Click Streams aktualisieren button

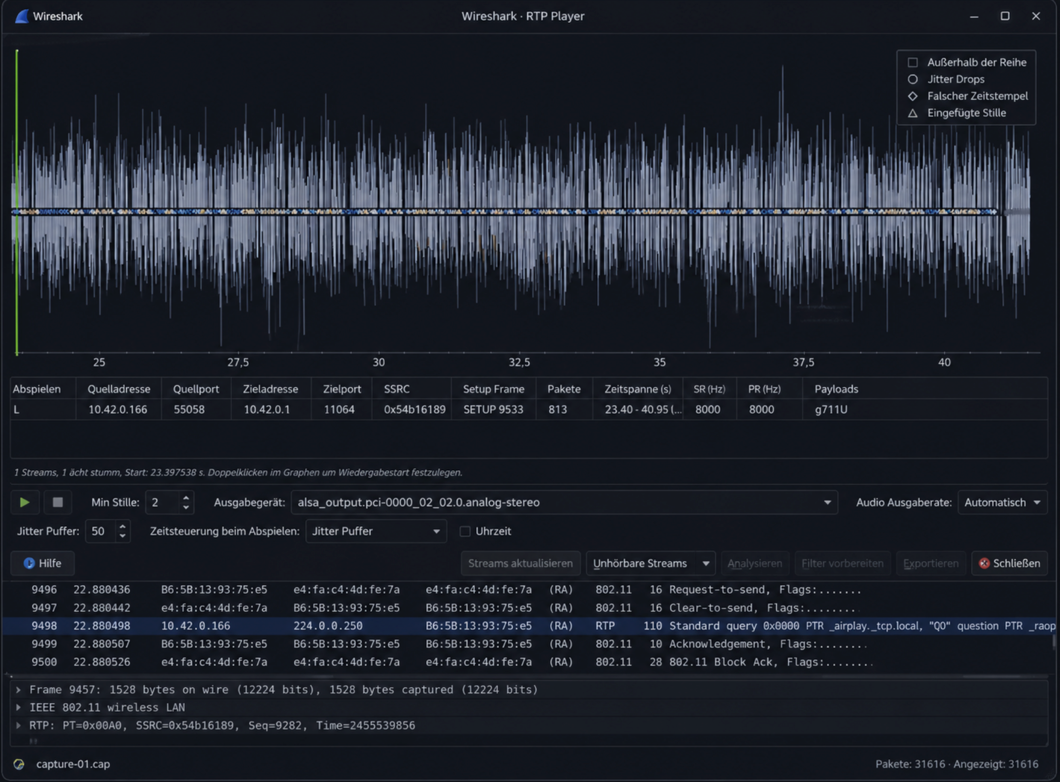click(520, 563)
